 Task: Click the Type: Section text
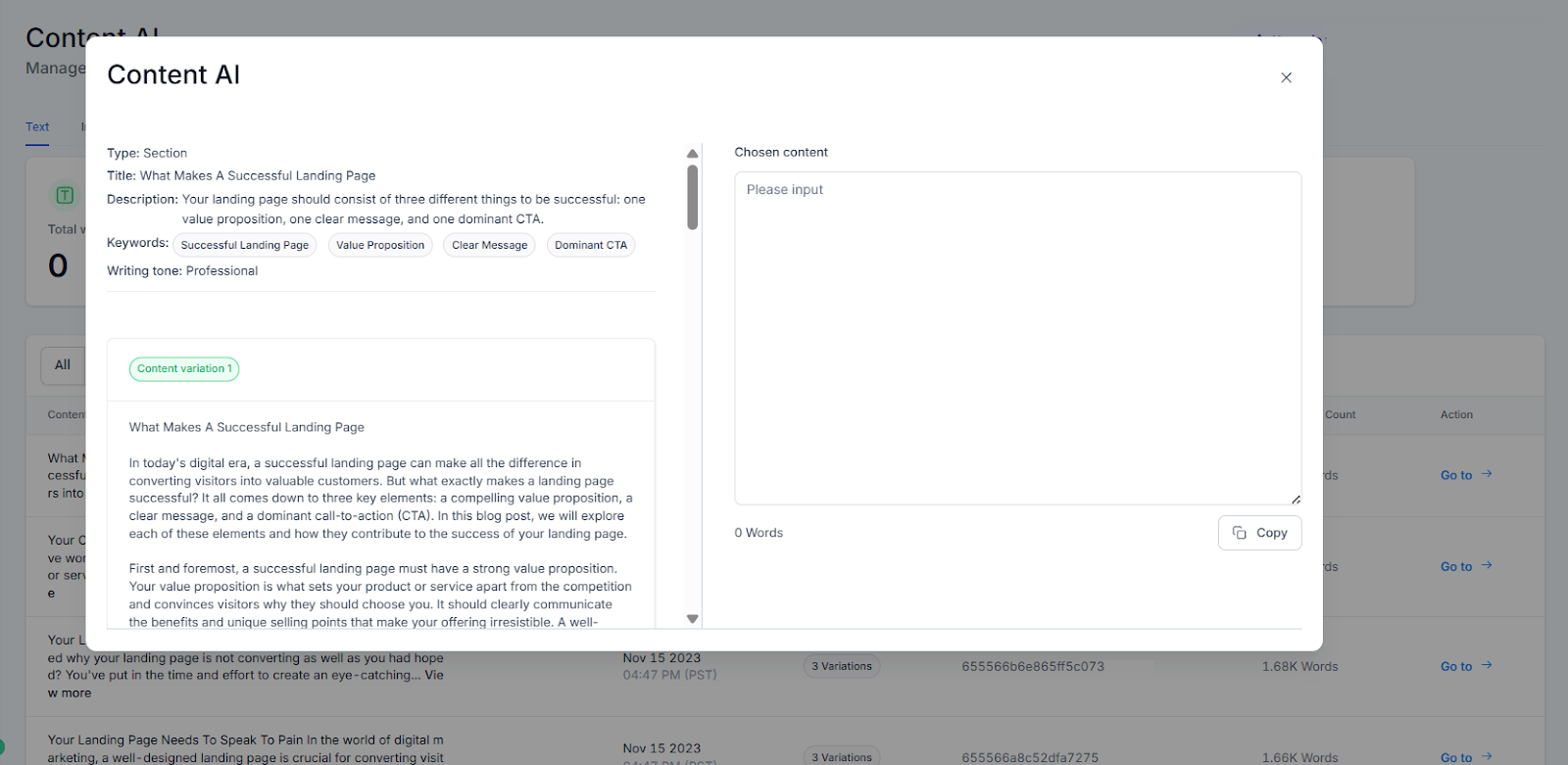(147, 153)
